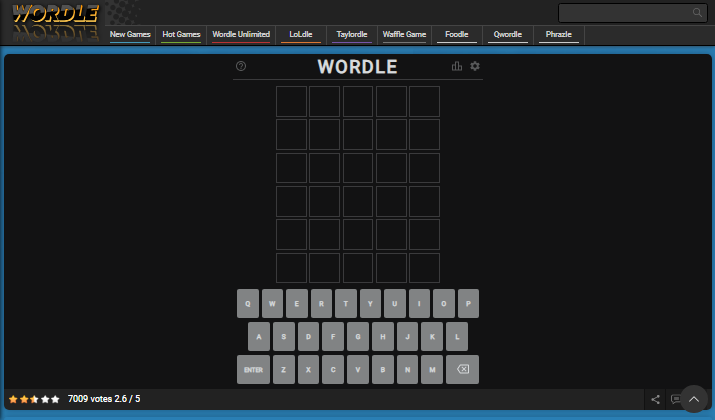
Task: Tap the J key
Action: coord(407,337)
